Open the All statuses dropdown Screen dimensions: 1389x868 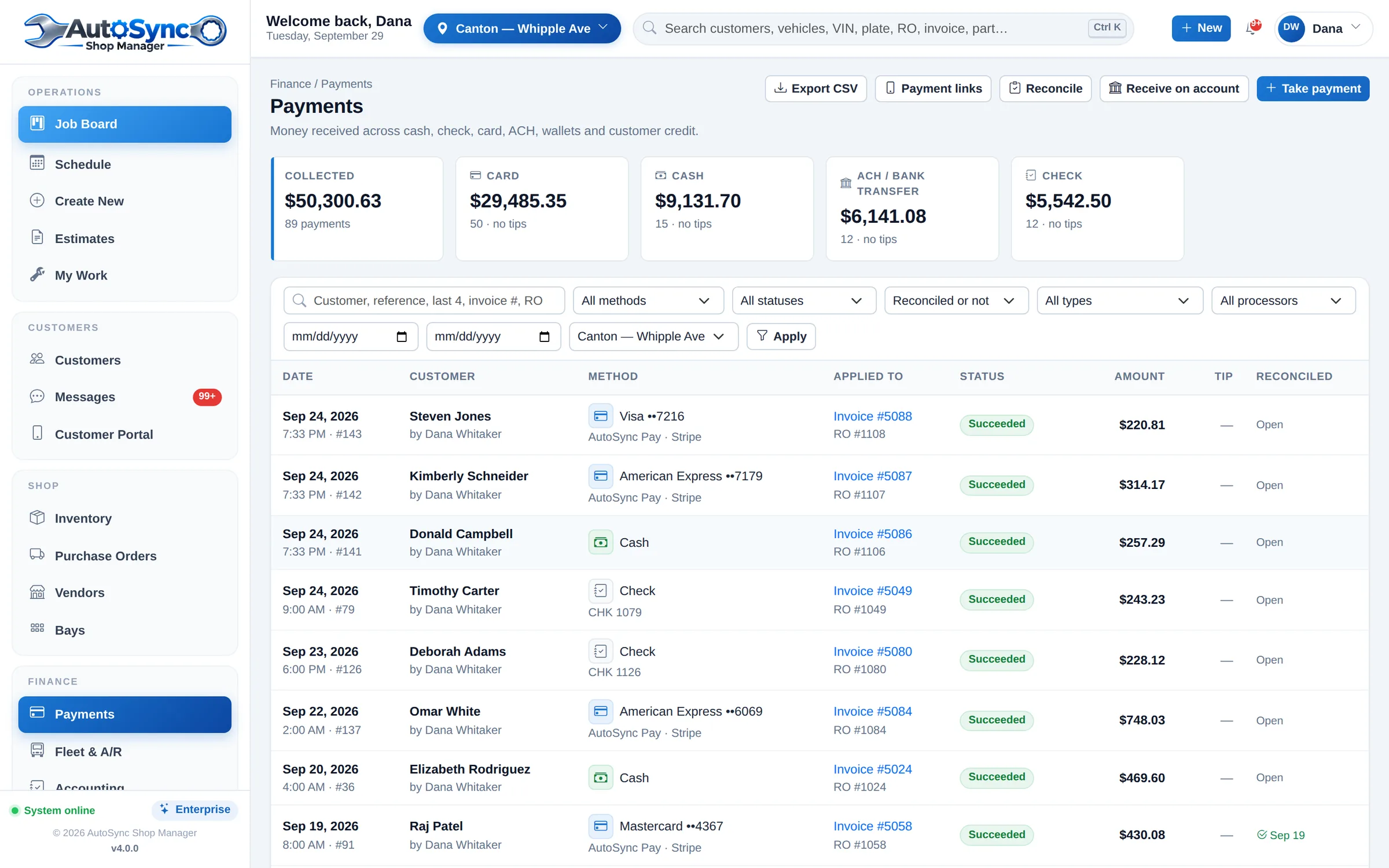(804, 300)
